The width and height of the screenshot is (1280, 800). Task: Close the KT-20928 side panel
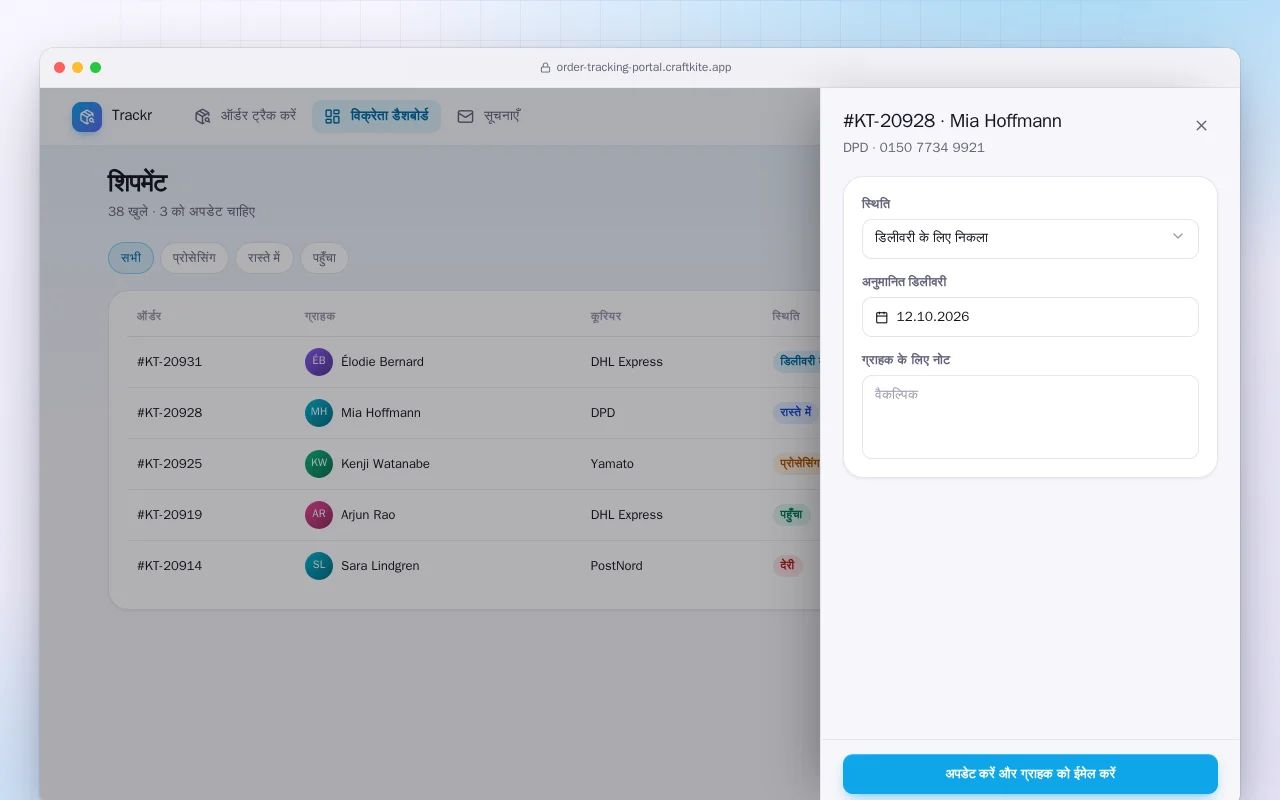point(1201,125)
